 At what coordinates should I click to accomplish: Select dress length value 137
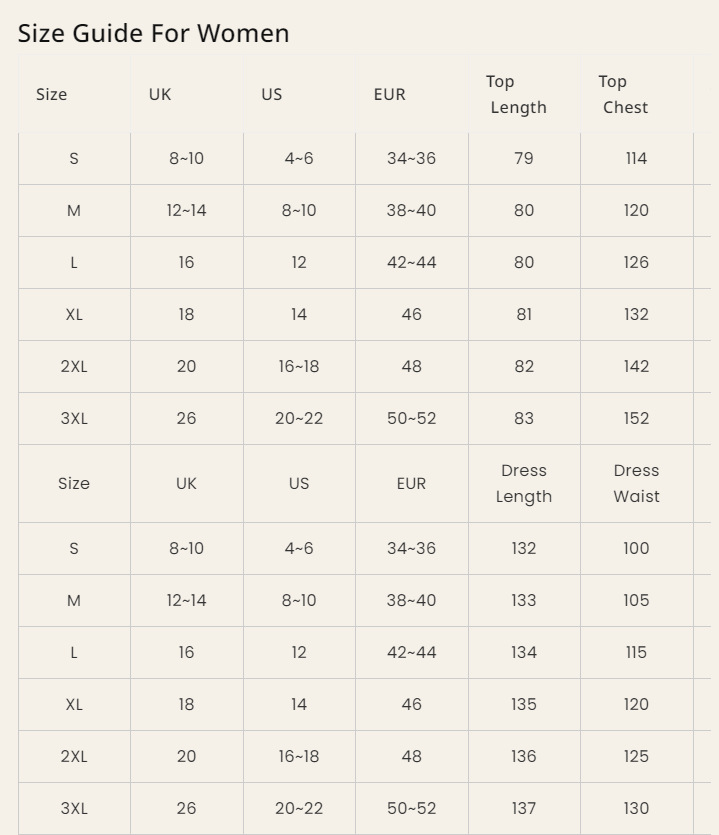pyautogui.click(x=524, y=808)
